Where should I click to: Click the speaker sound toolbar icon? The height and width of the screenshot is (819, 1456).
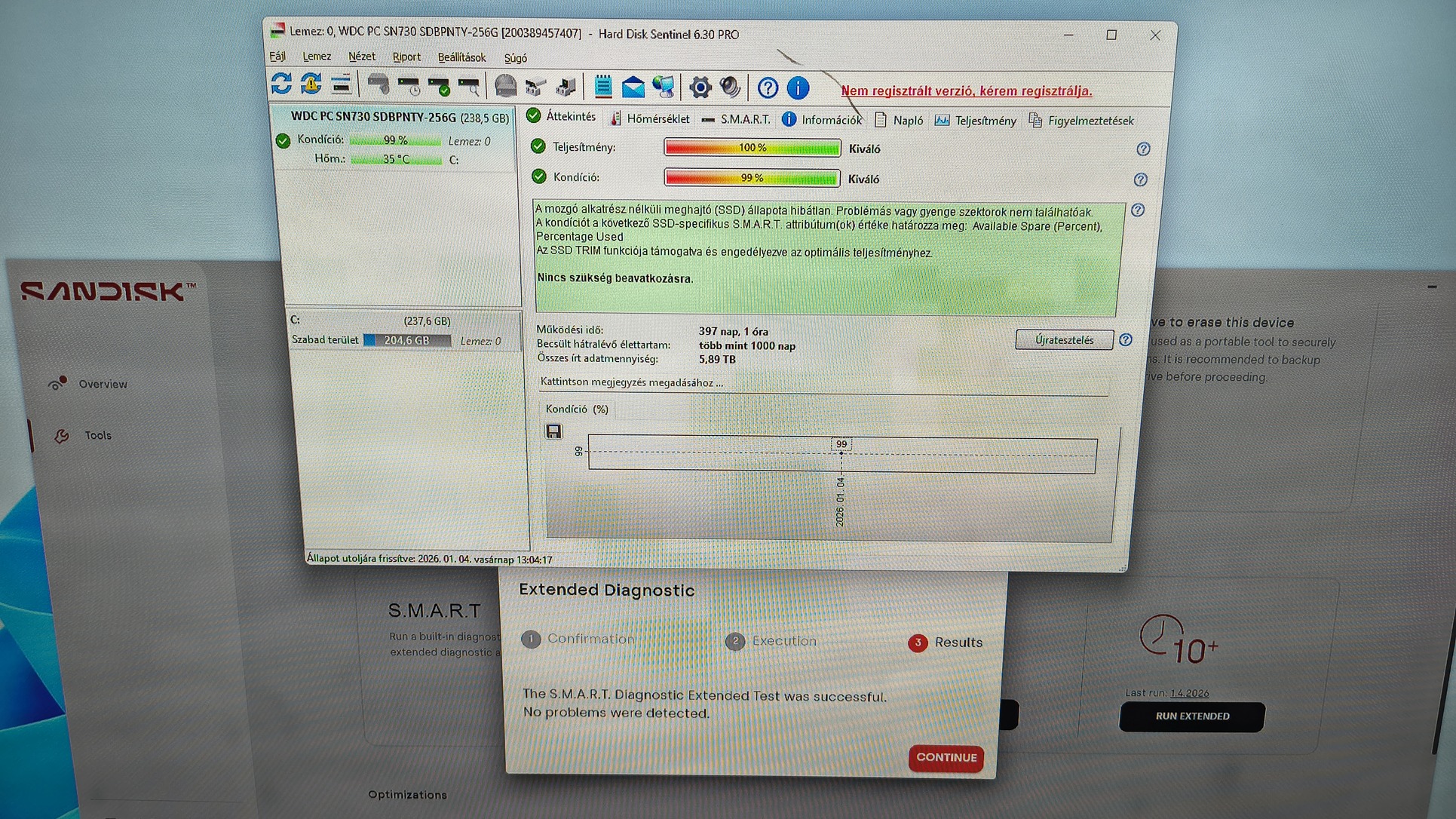pyautogui.click(x=730, y=87)
